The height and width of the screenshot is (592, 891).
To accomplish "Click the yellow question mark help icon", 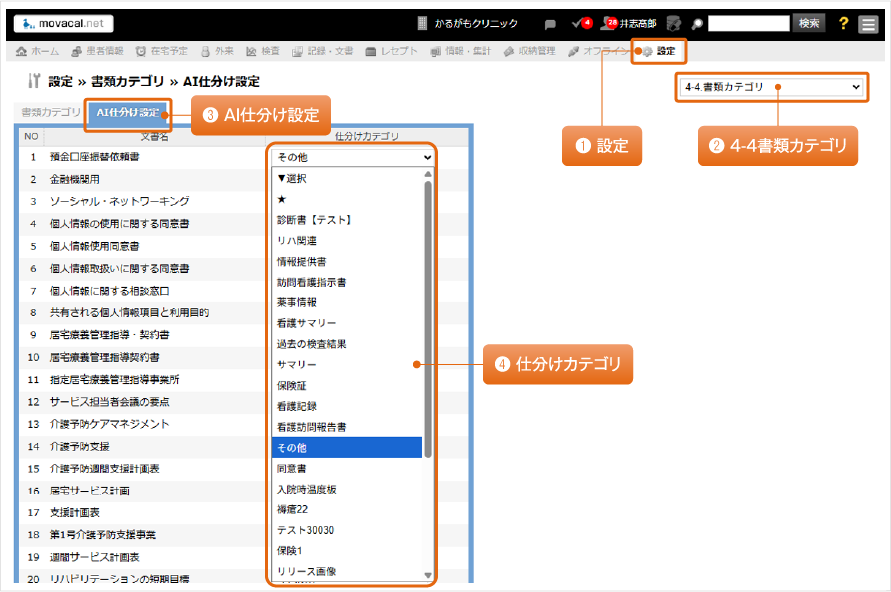I will [x=844, y=24].
